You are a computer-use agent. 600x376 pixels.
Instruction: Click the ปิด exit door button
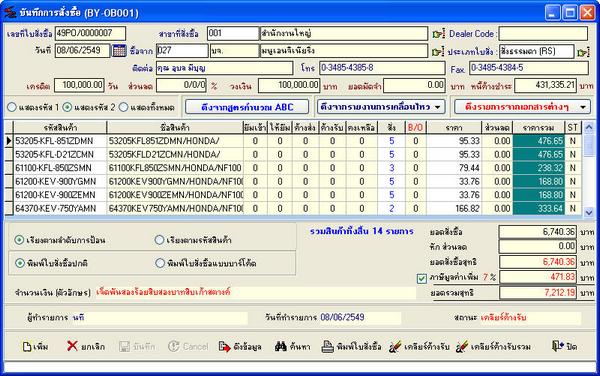564,347
